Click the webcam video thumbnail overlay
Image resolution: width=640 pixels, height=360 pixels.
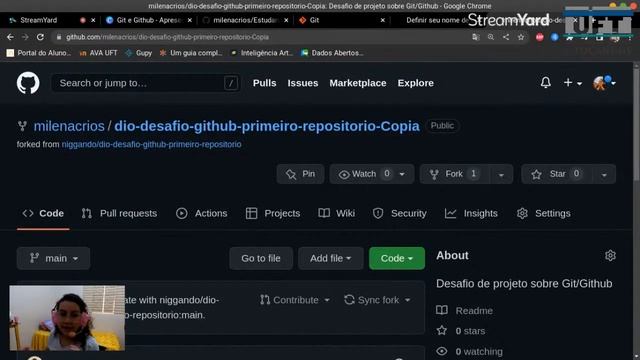click(x=67, y=318)
